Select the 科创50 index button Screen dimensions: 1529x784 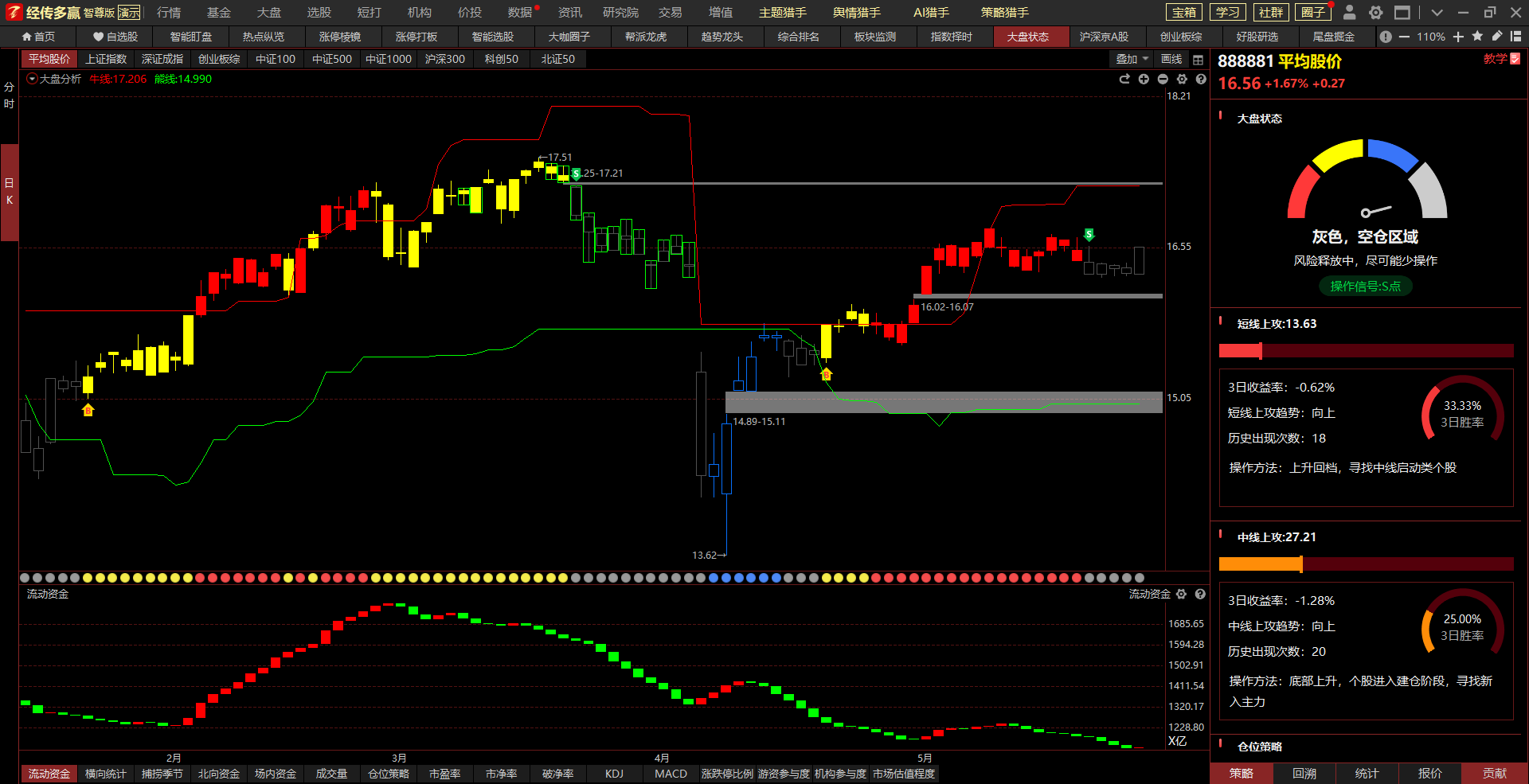point(502,59)
